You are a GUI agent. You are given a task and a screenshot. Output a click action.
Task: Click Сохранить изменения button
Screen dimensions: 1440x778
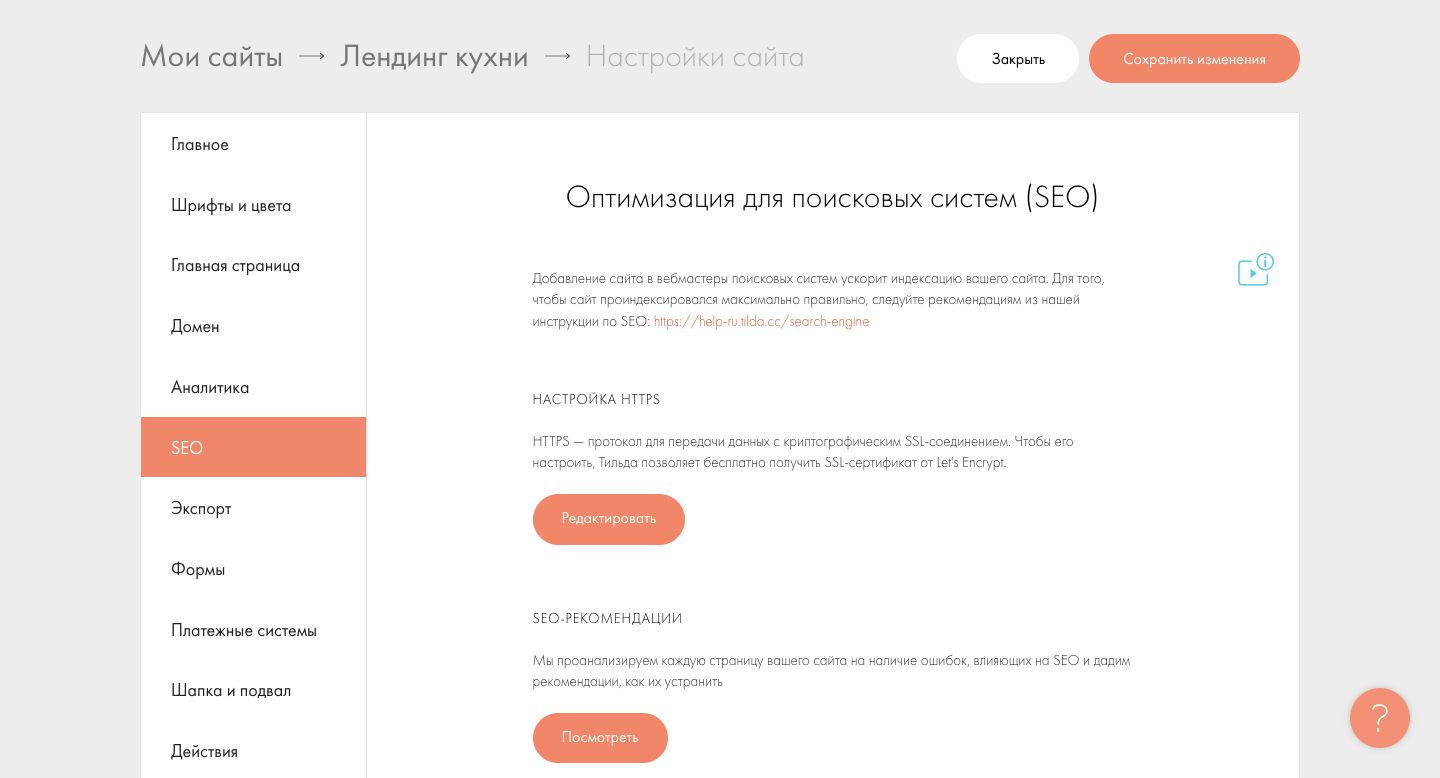pyautogui.click(x=1194, y=59)
